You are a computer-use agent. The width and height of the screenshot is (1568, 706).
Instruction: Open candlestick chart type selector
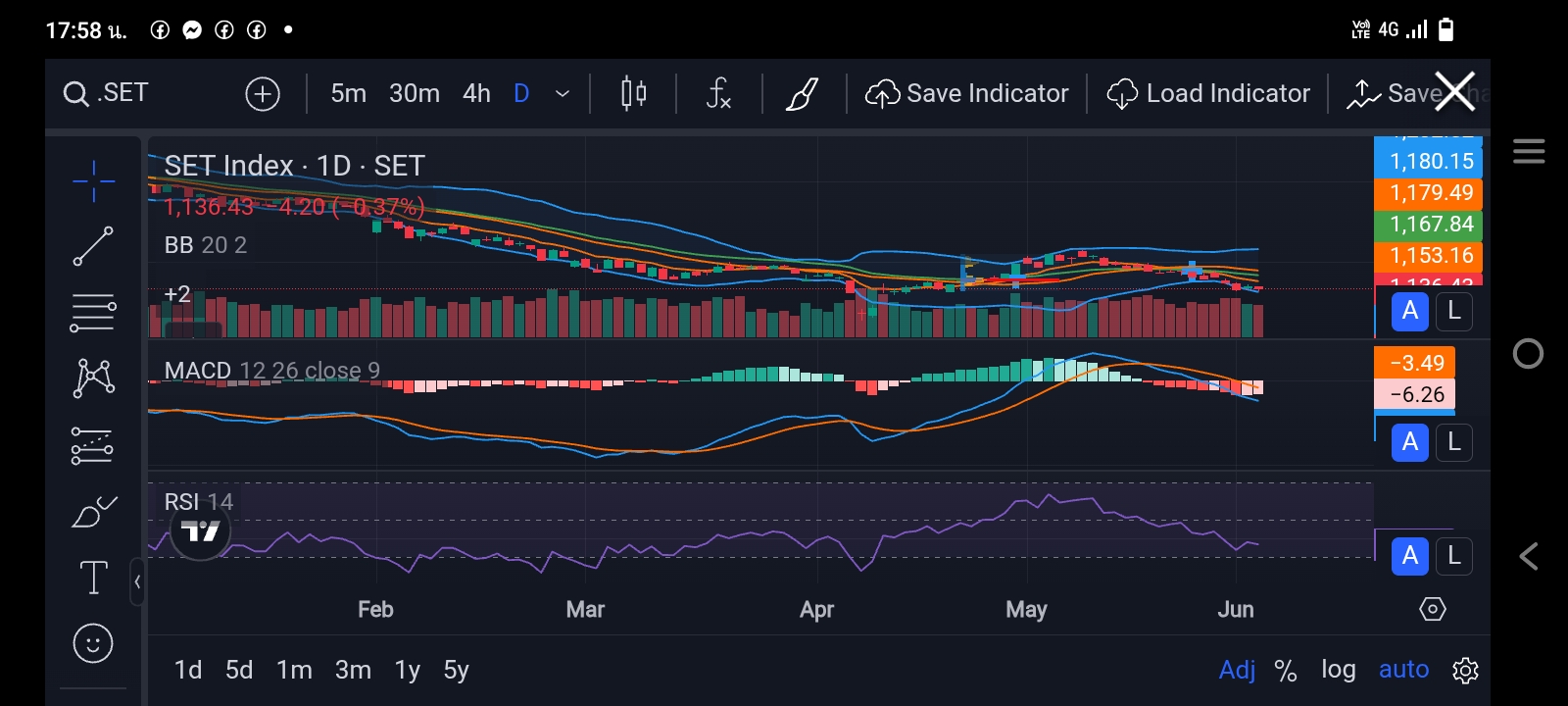pos(633,94)
